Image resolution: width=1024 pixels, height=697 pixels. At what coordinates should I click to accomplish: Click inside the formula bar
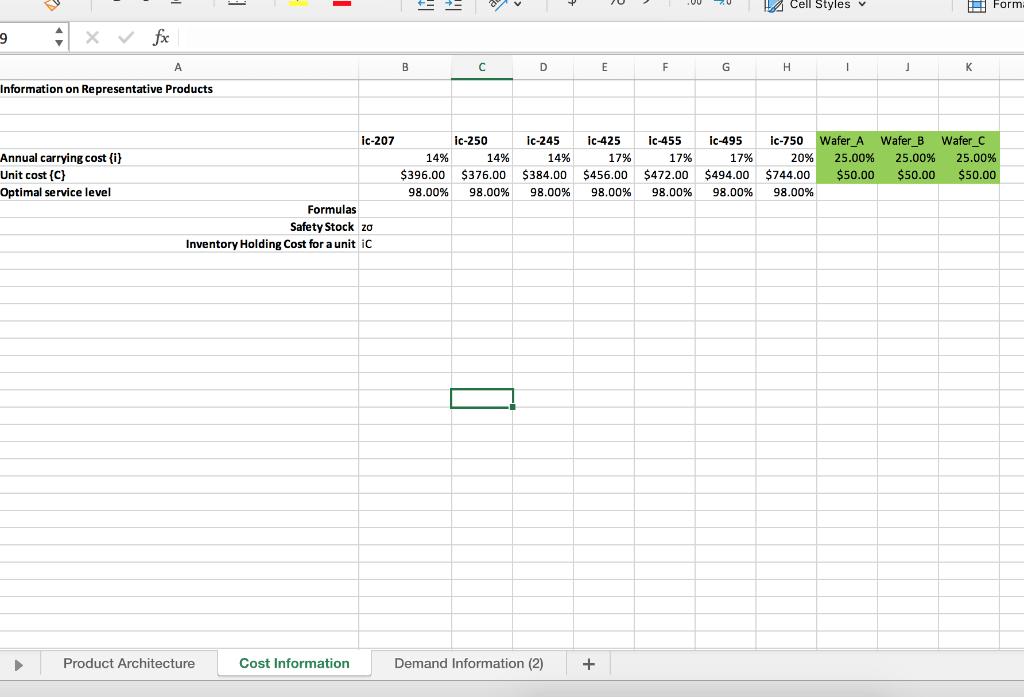400,38
